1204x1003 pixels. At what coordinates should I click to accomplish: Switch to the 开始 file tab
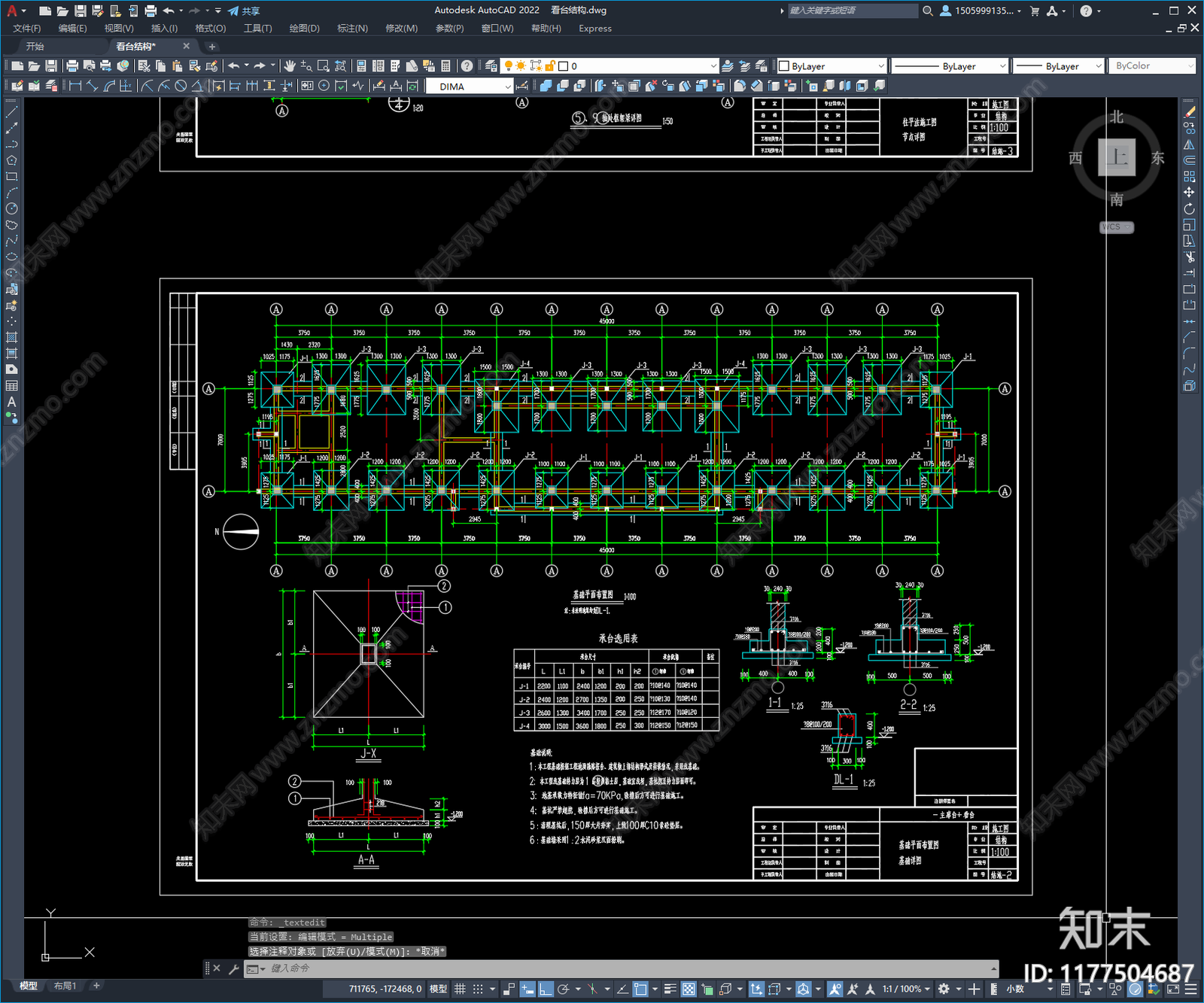[x=35, y=47]
